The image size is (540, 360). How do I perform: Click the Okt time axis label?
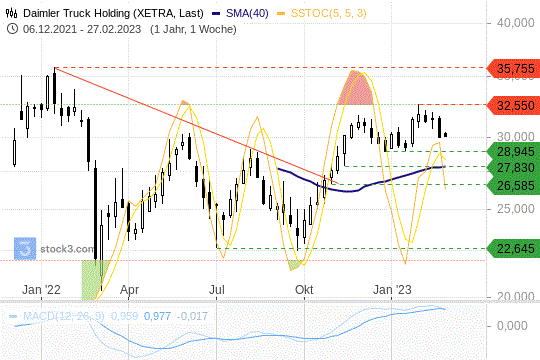304,290
